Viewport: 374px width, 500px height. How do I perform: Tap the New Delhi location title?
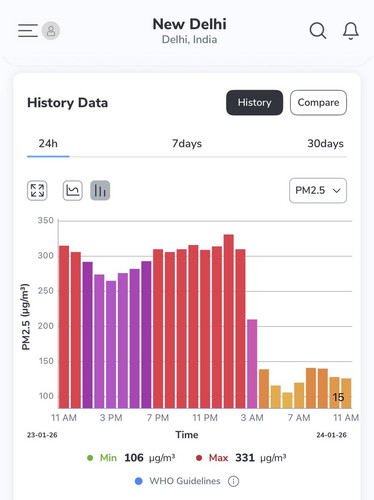click(189, 24)
